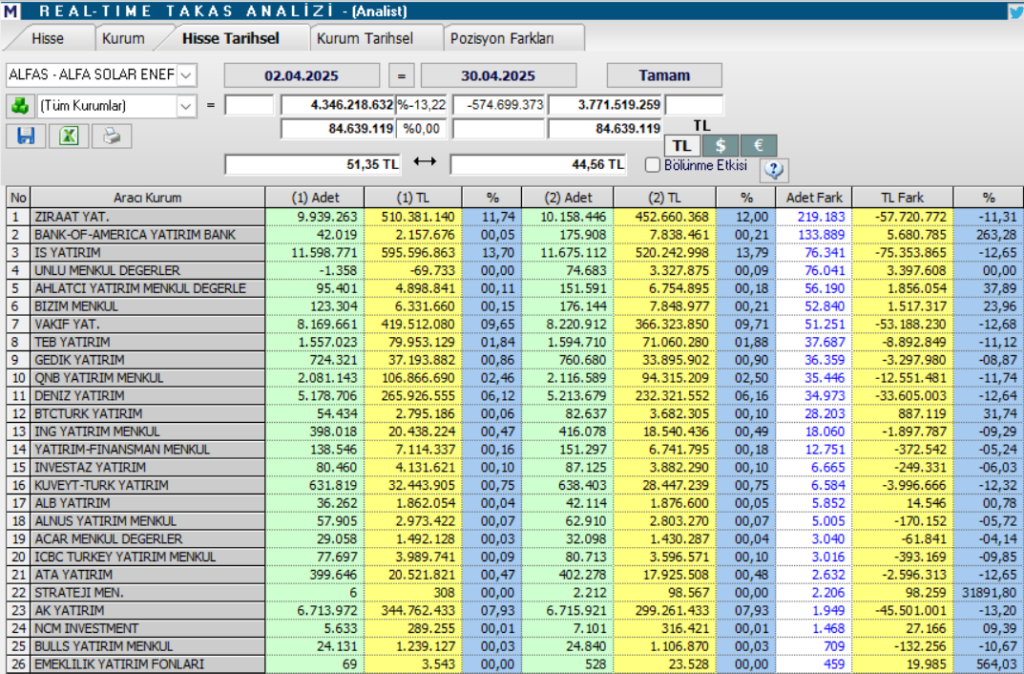Click the empty field left of 4.346.218.632

click(249, 104)
